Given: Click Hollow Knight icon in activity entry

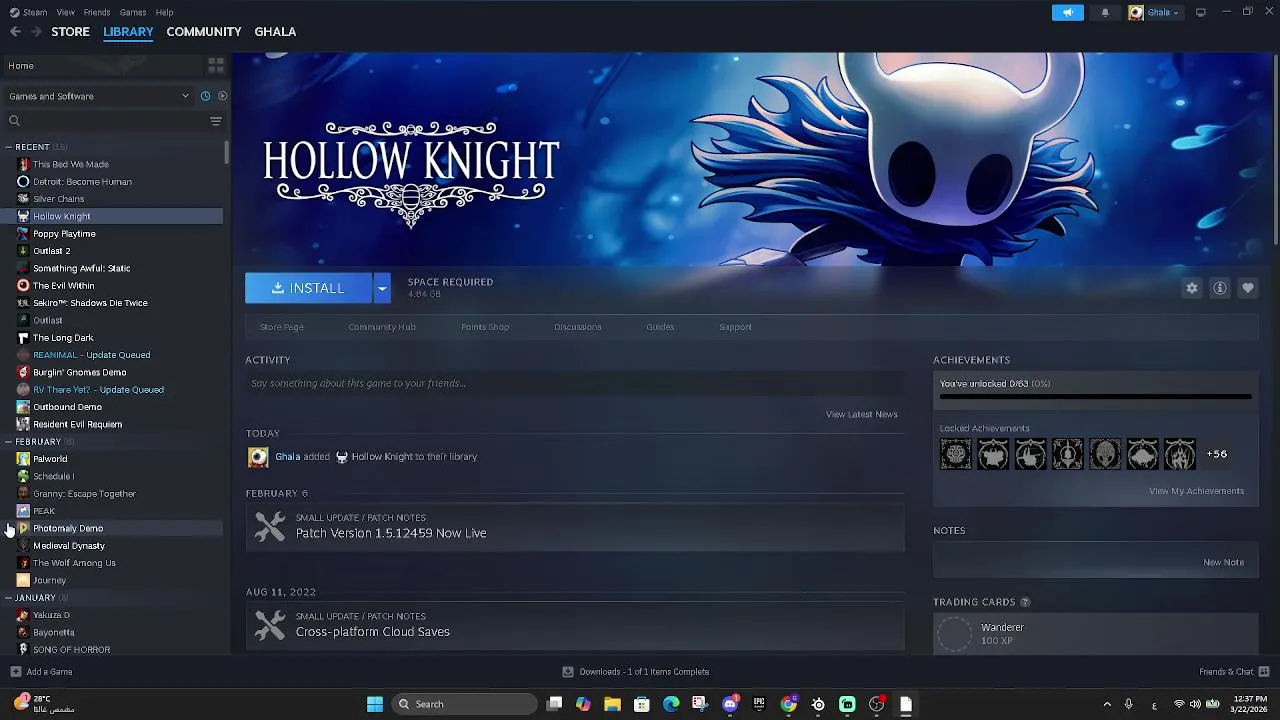Looking at the screenshot, I should click(x=342, y=457).
